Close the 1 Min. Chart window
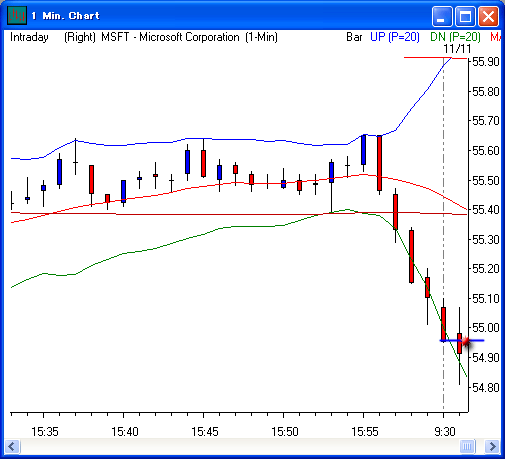 tap(488, 16)
